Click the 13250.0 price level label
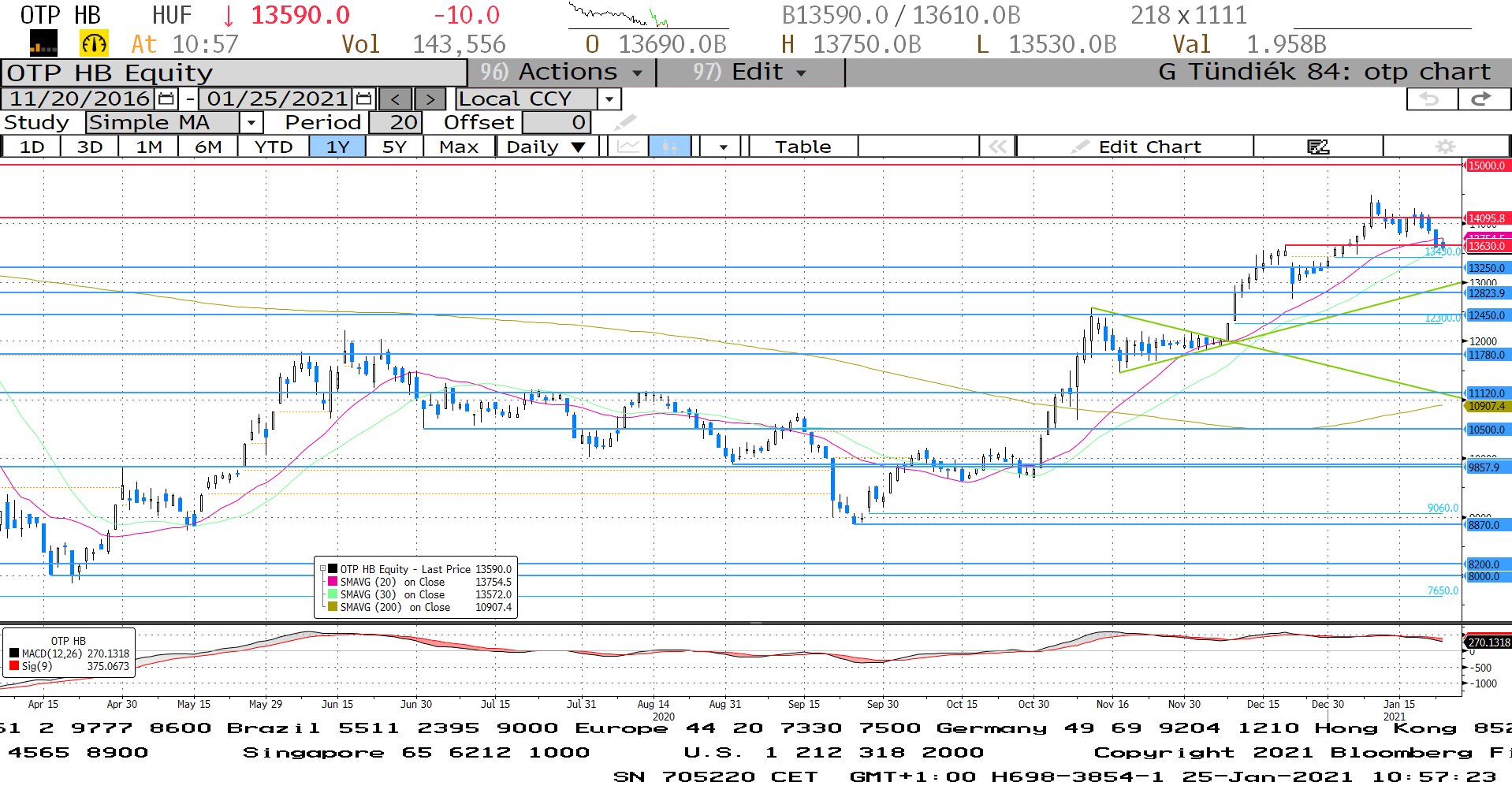The image size is (1512, 808). pos(1487,268)
